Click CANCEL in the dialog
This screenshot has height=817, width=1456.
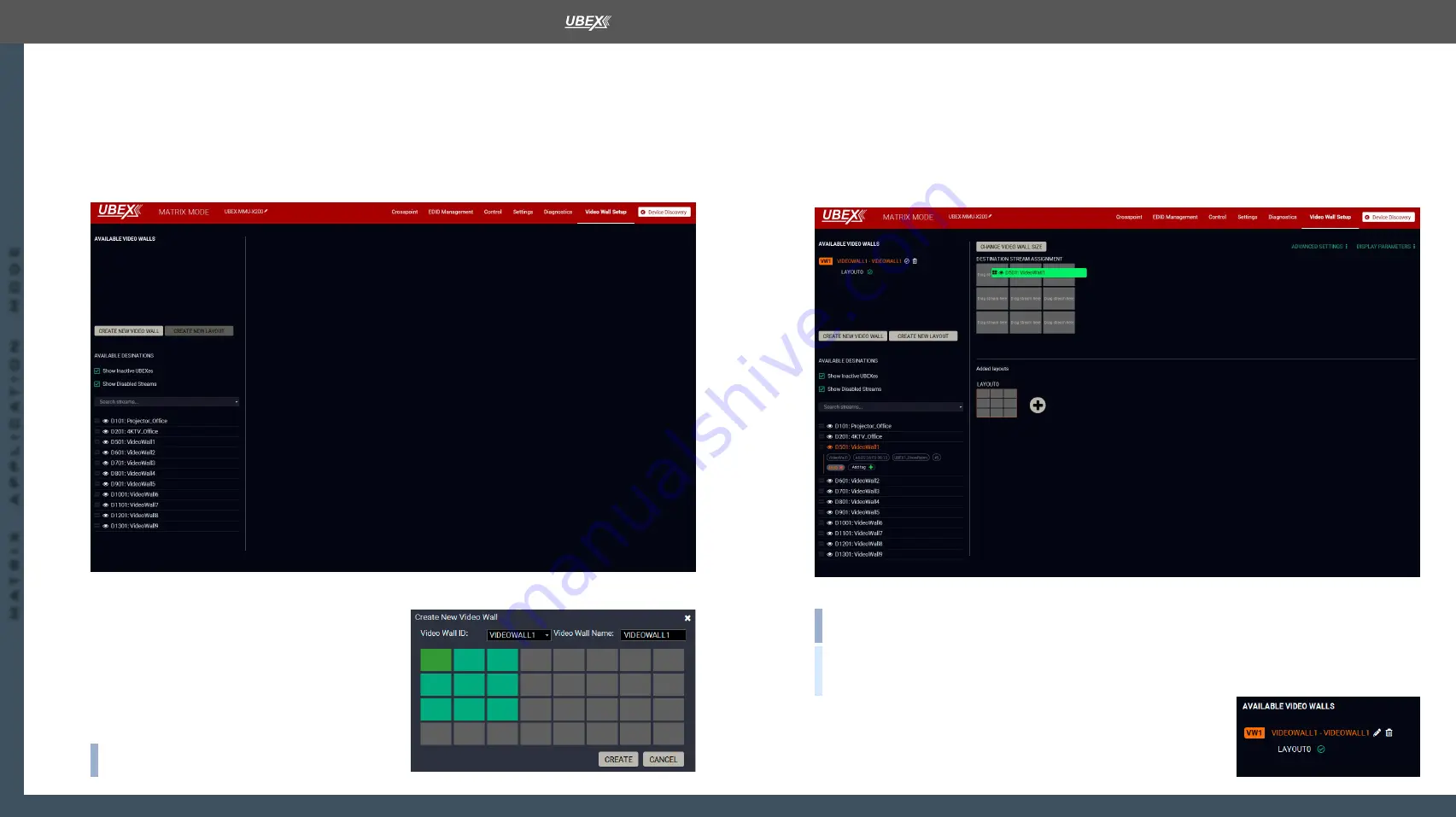coord(664,759)
